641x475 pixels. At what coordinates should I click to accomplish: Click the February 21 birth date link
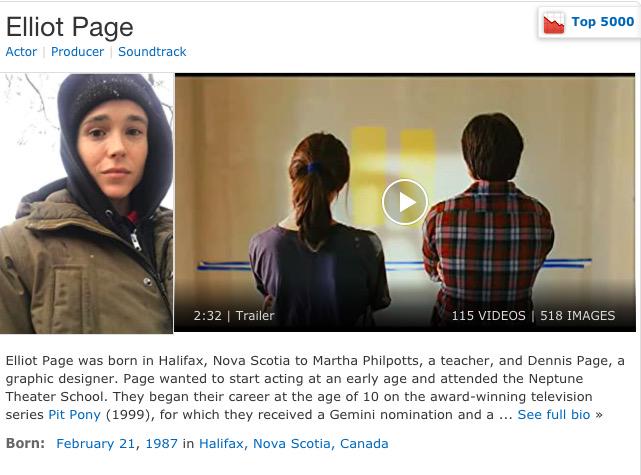pos(96,444)
